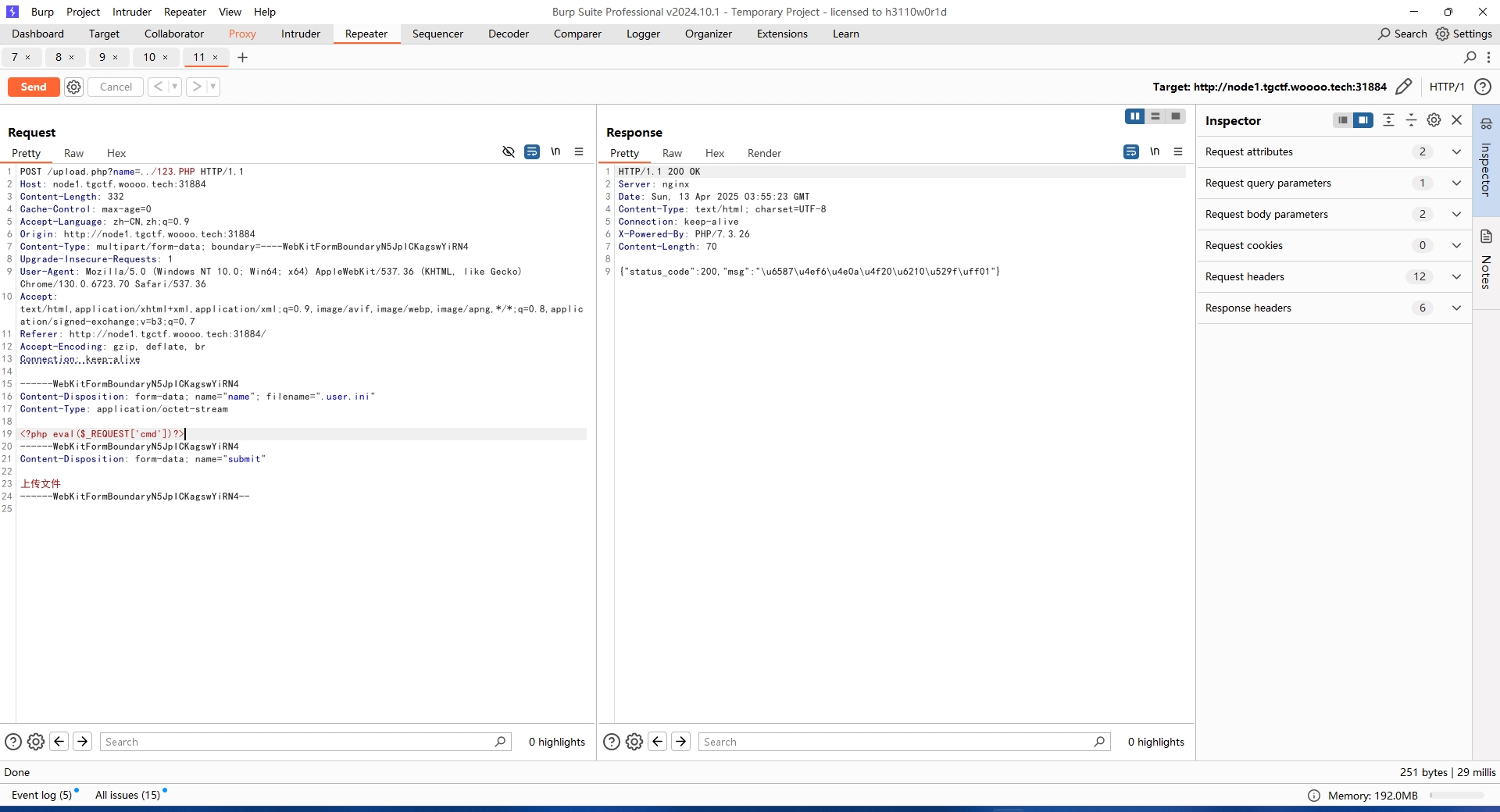Screen dimensions: 1500x812
Task: Open the Response editor hamburger menu
Action: (1178, 151)
